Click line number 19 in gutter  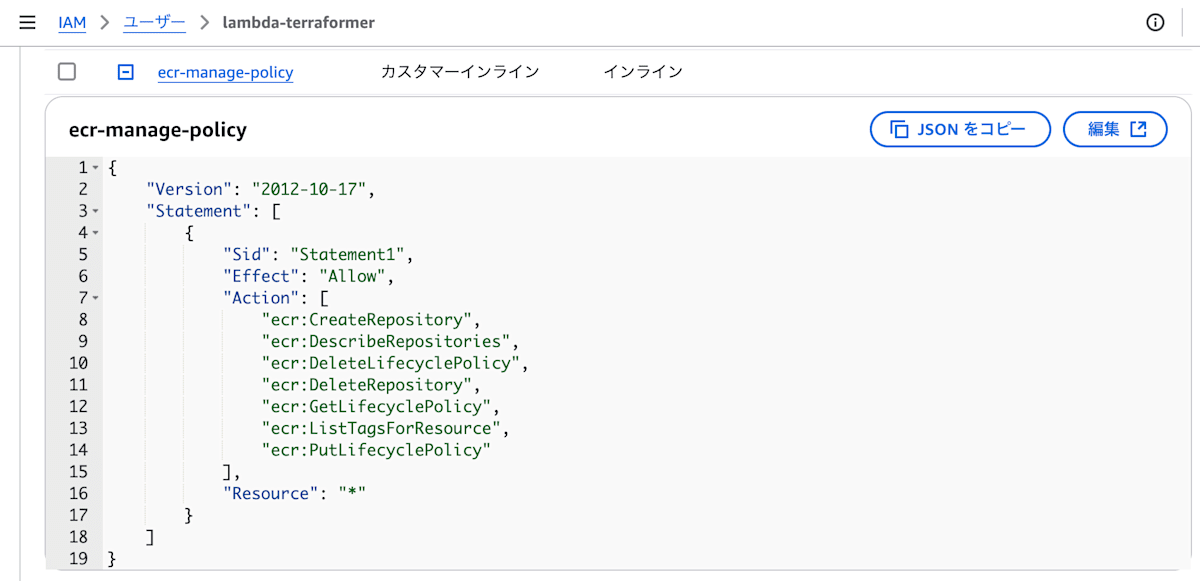(x=78, y=558)
